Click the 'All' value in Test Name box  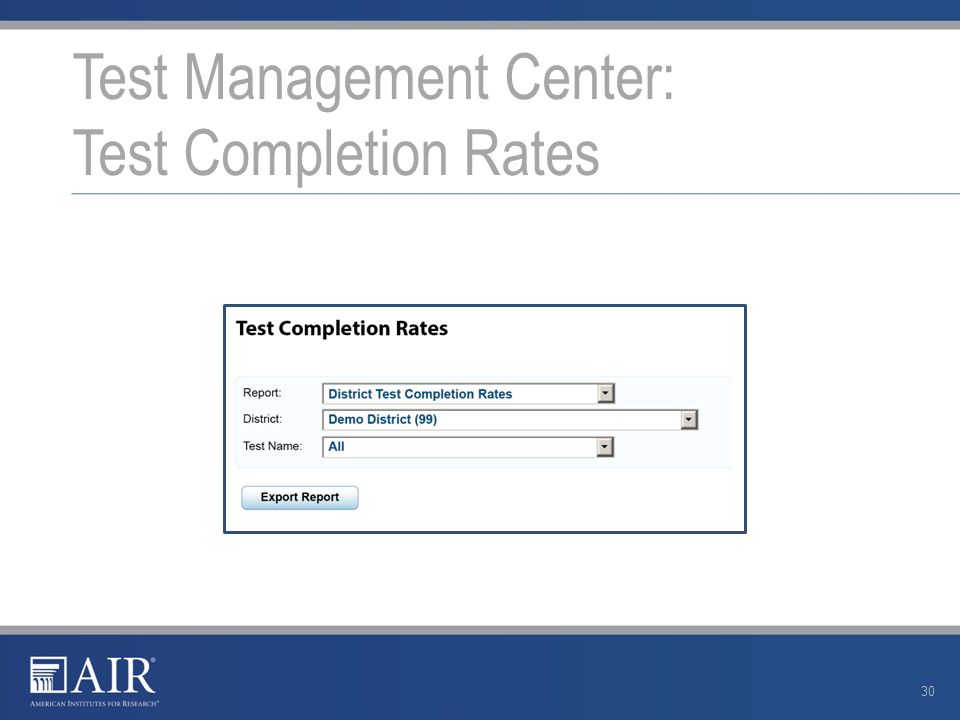[x=336, y=447]
